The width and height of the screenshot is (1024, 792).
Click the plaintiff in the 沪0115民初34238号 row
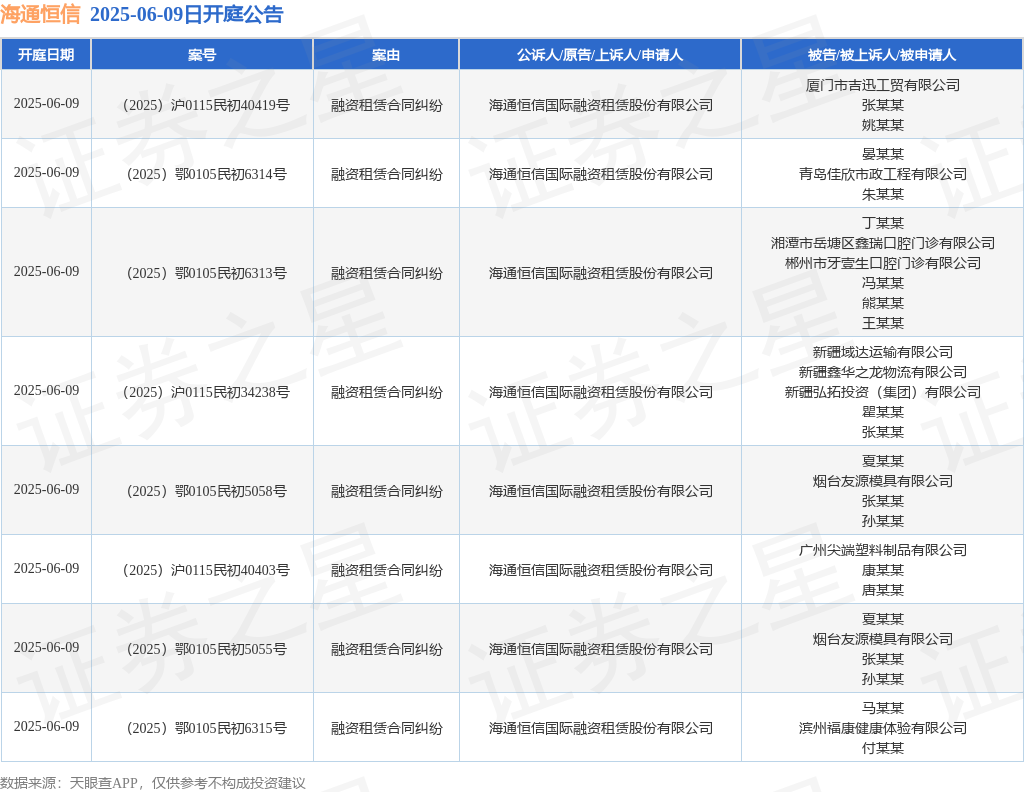tap(601, 392)
